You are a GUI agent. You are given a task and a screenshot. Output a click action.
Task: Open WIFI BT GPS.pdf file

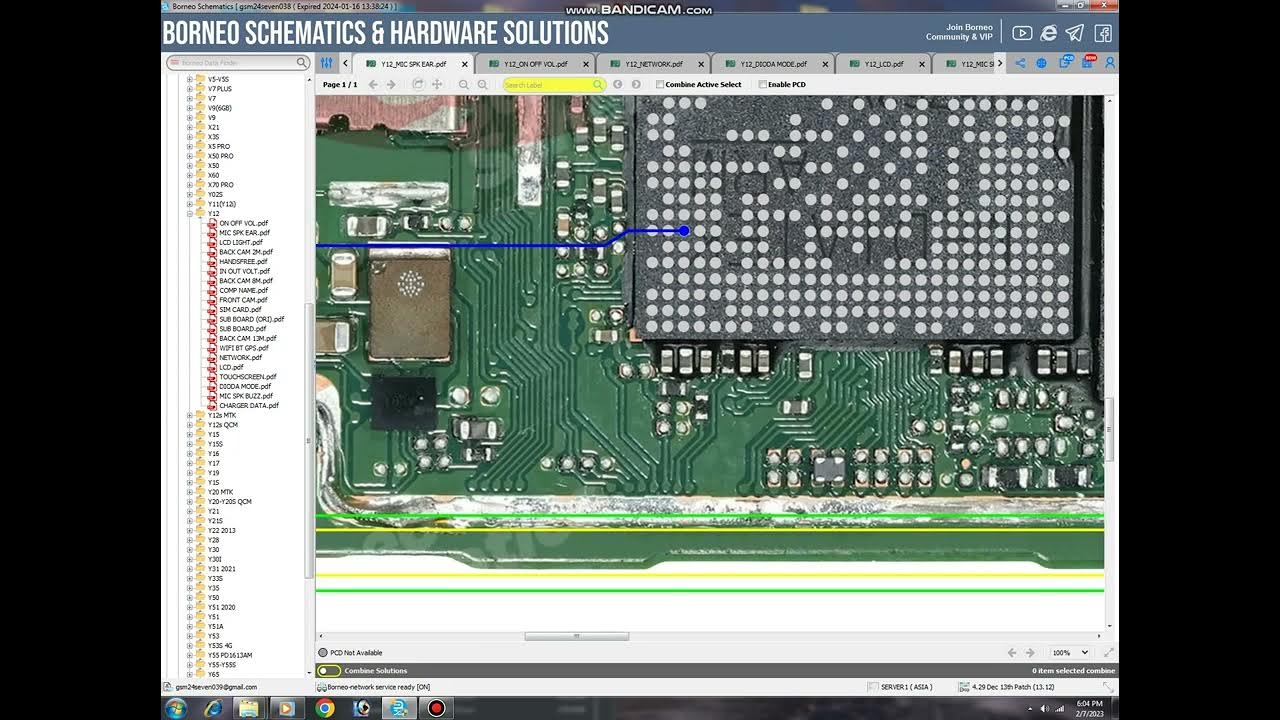[x=244, y=348]
